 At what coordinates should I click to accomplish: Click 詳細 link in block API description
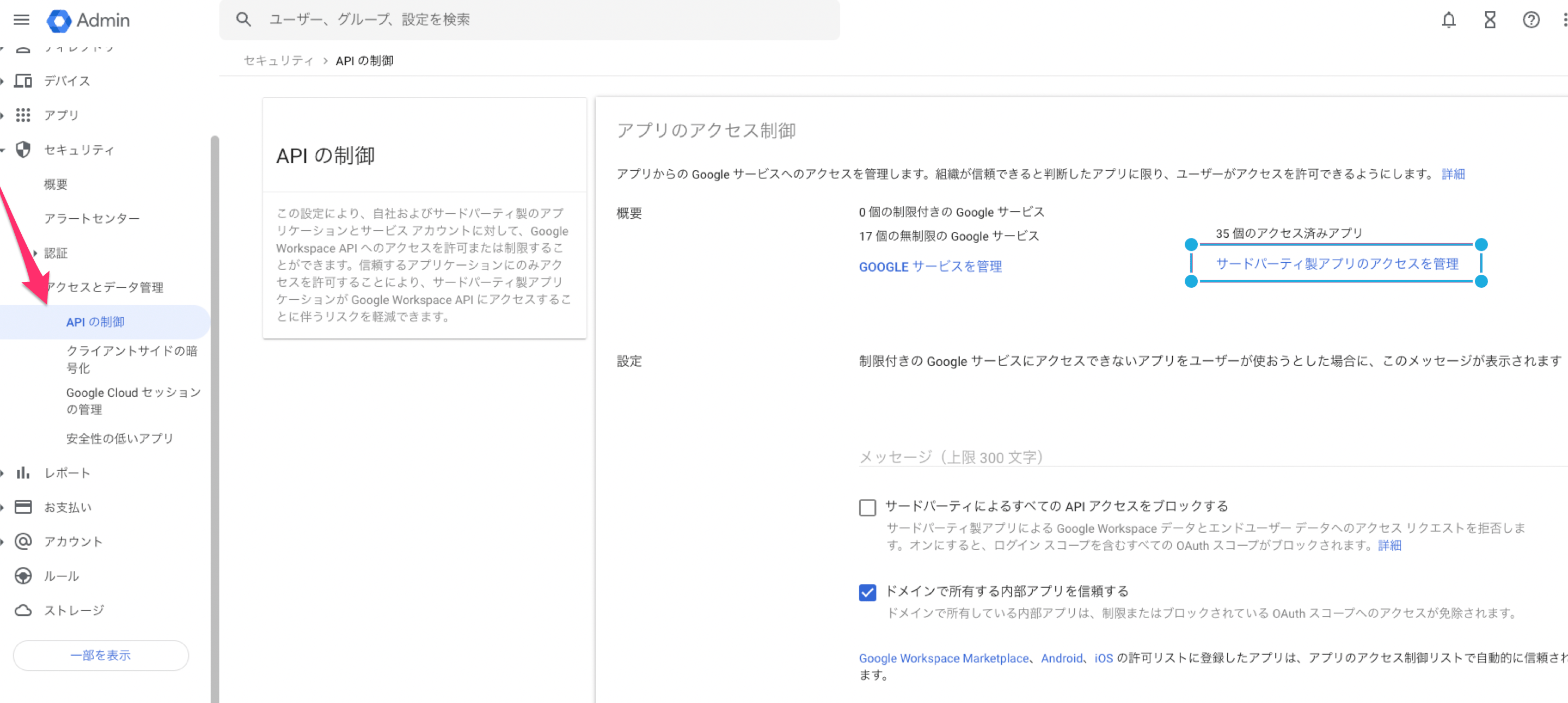(x=1389, y=545)
